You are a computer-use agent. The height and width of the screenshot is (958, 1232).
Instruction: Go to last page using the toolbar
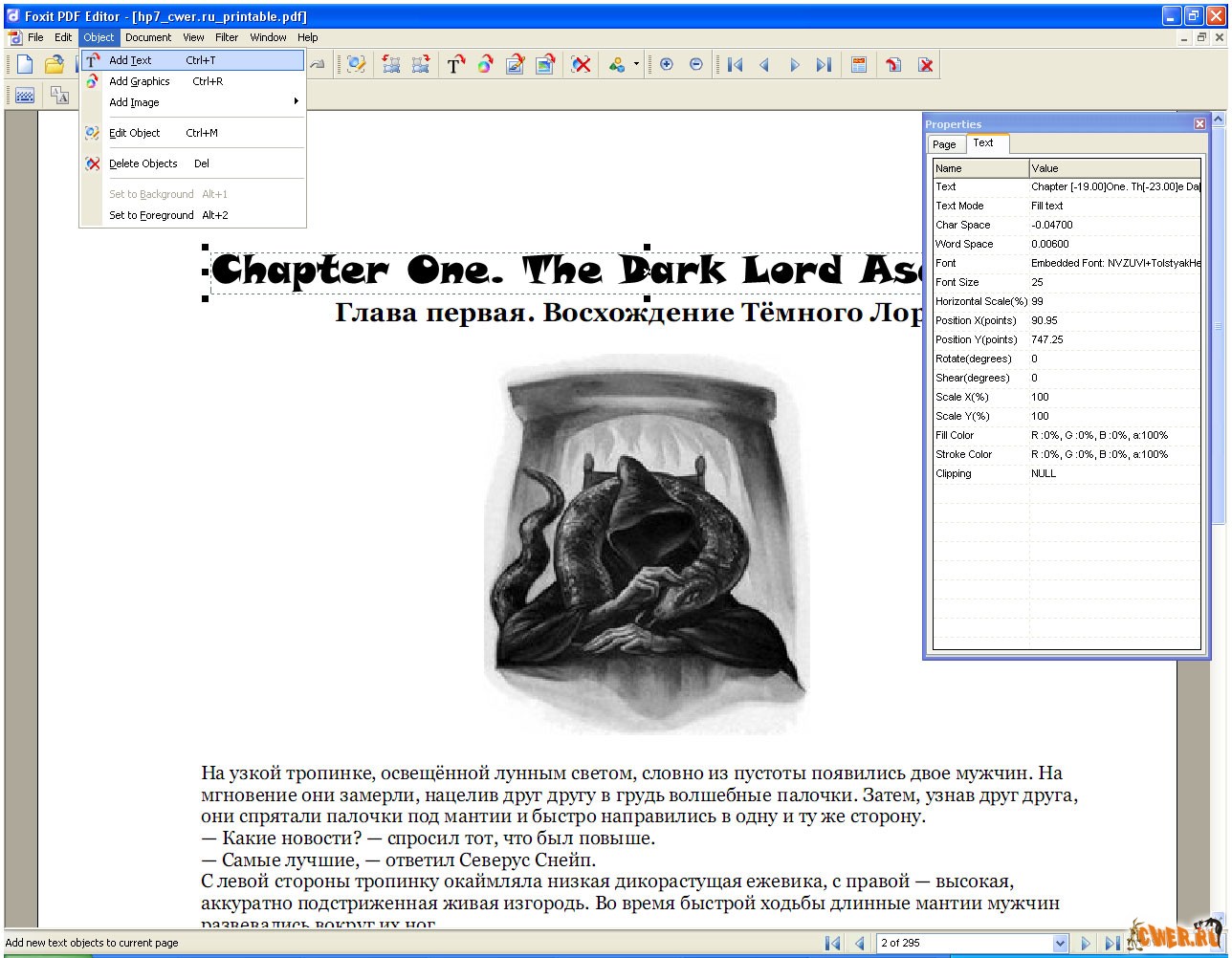coord(824,64)
